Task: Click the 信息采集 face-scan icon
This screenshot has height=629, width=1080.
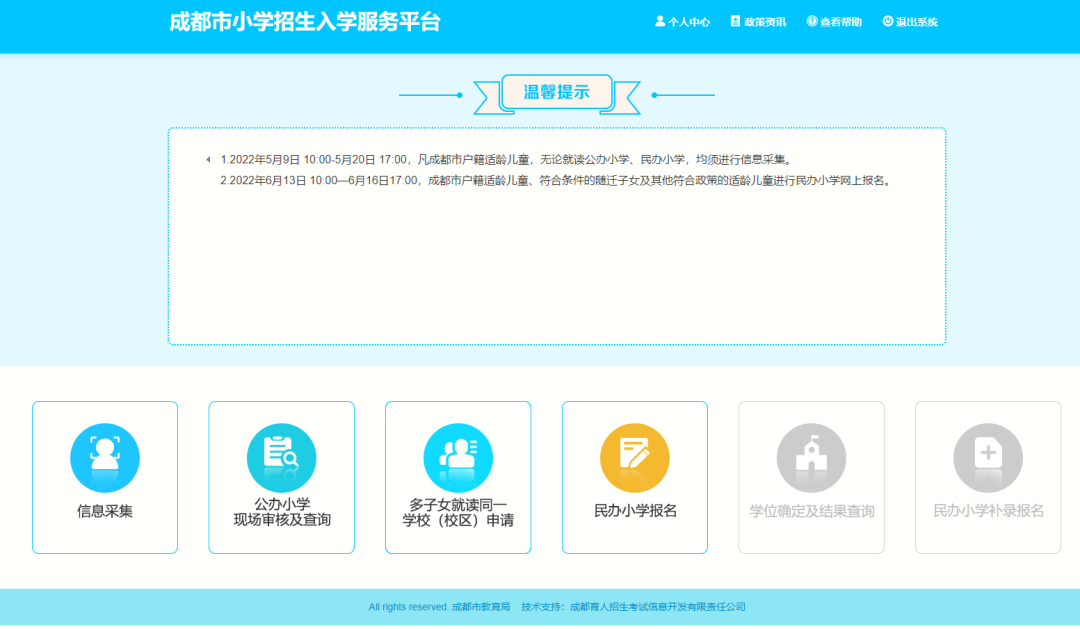Action: click(105, 457)
